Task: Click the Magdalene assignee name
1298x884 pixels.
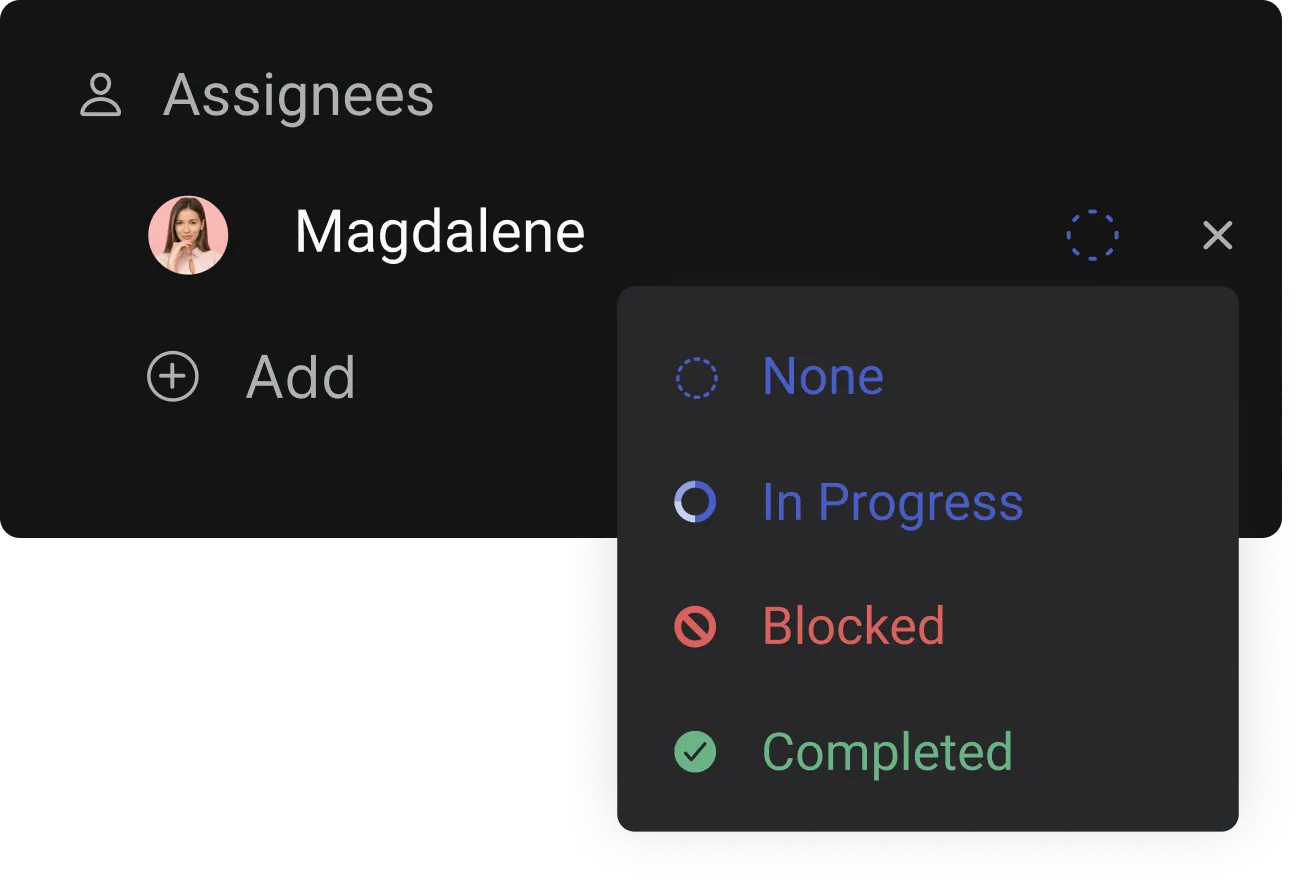Action: click(439, 233)
